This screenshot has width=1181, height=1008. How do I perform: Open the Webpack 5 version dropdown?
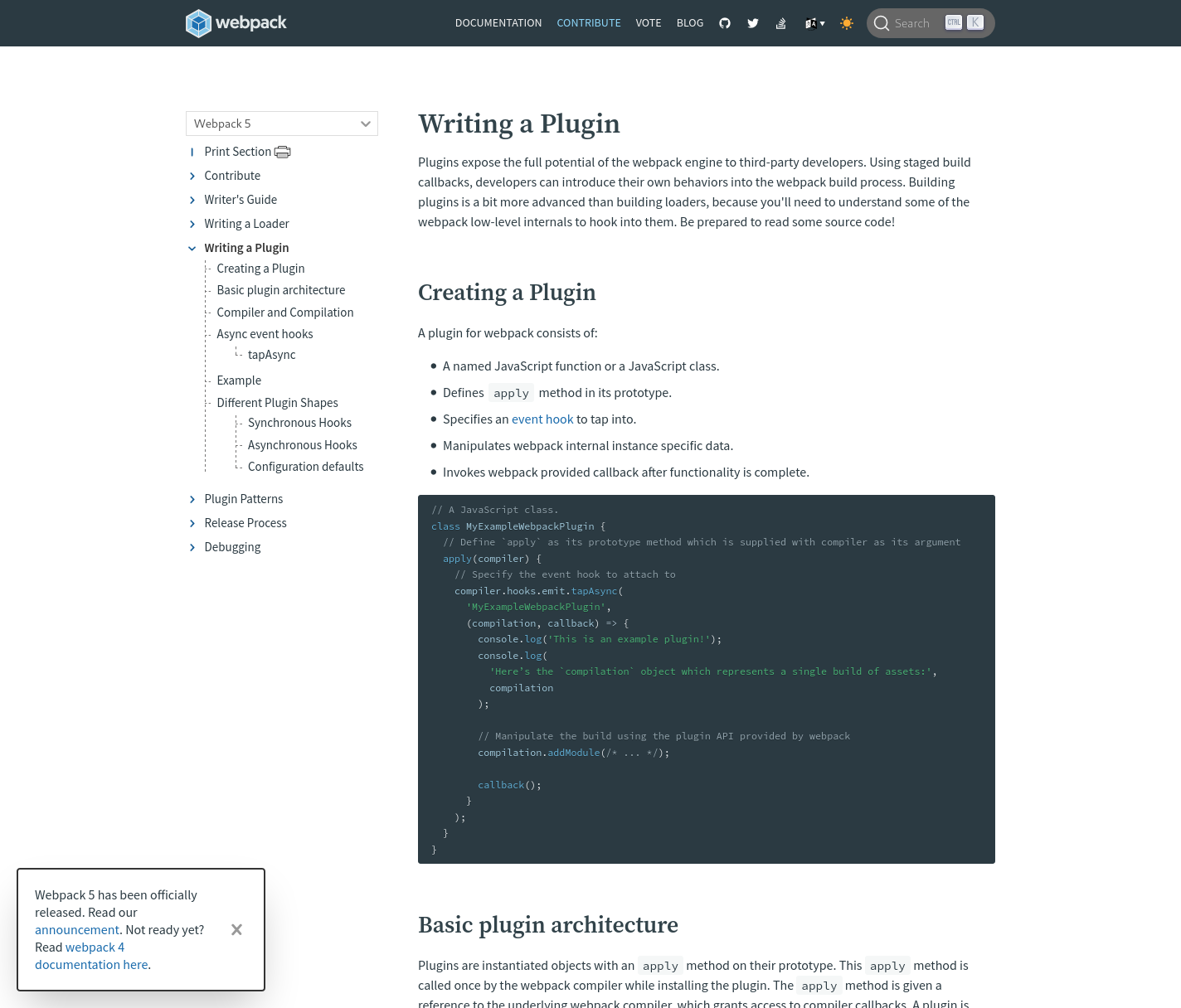pyautogui.click(x=282, y=124)
